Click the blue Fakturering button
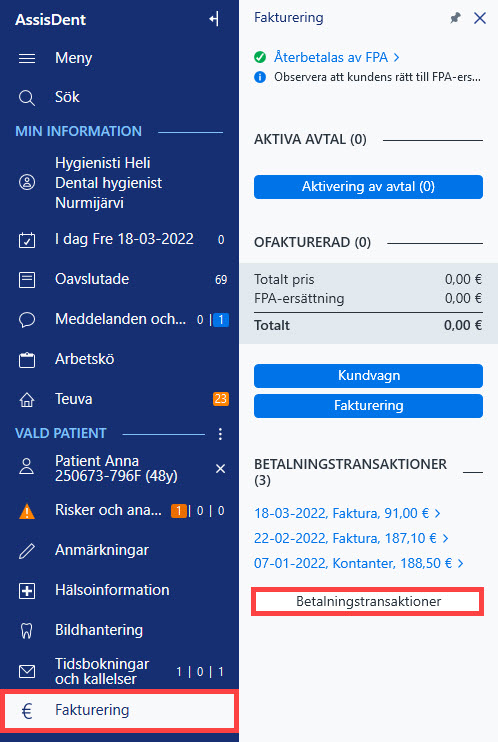 (x=368, y=406)
